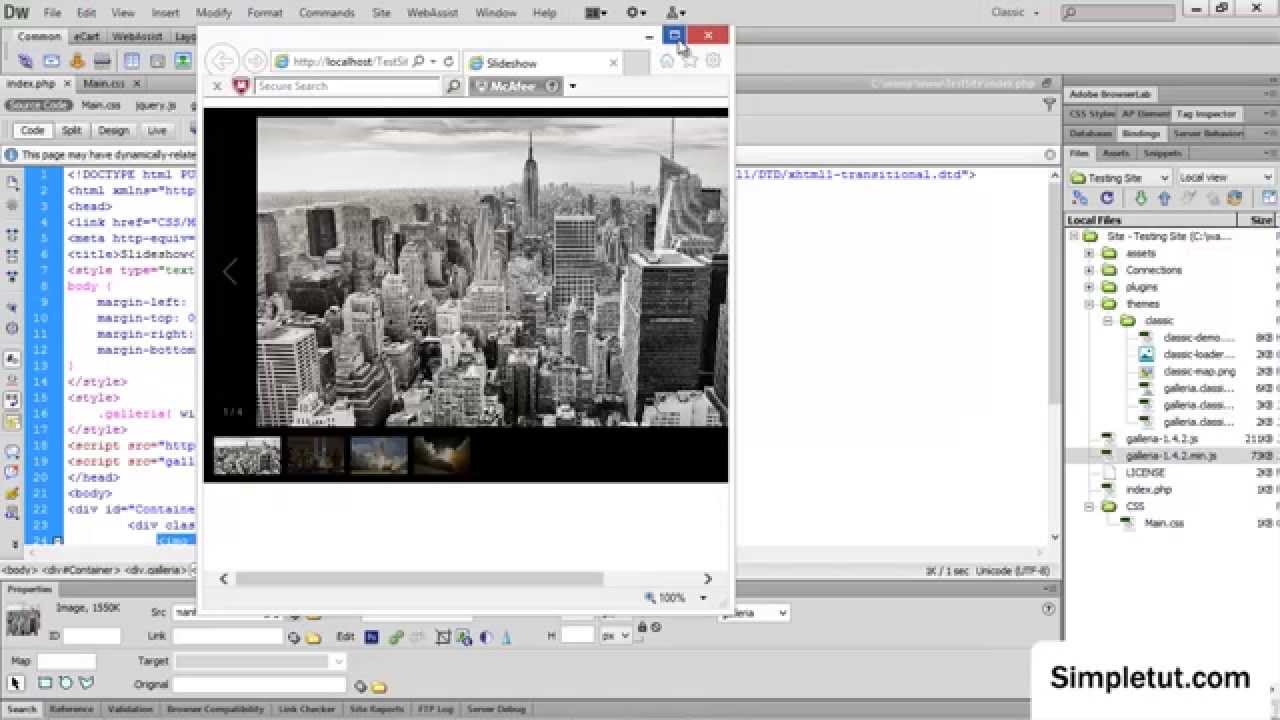Click browse folder icon next to Original field

tap(378, 687)
